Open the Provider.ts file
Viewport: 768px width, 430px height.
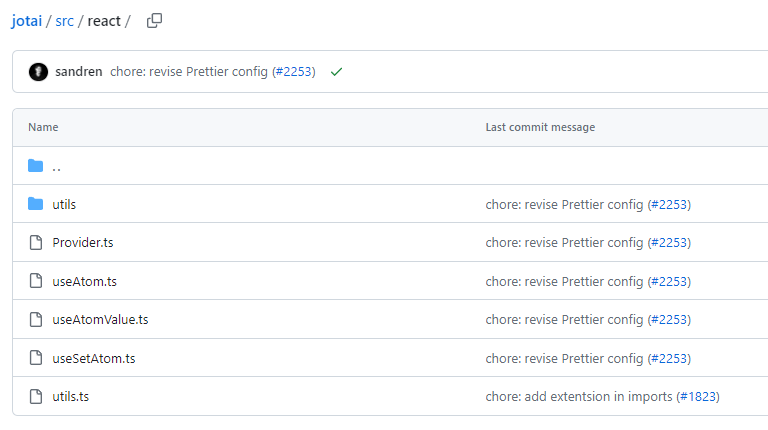(83, 243)
